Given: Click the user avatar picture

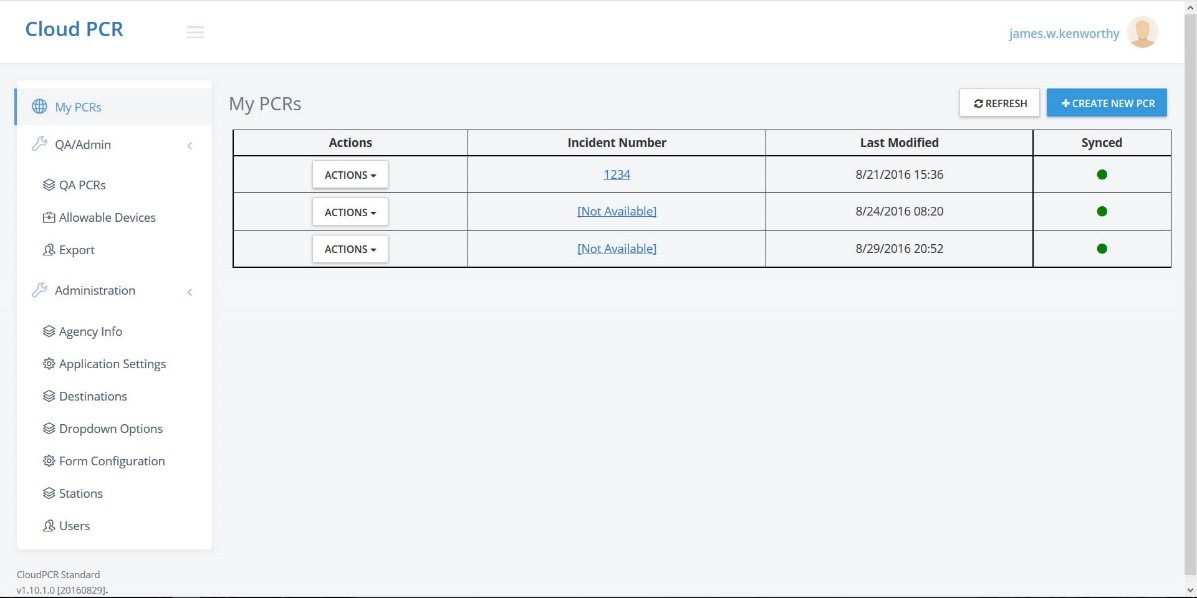Looking at the screenshot, I should tap(1142, 32).
